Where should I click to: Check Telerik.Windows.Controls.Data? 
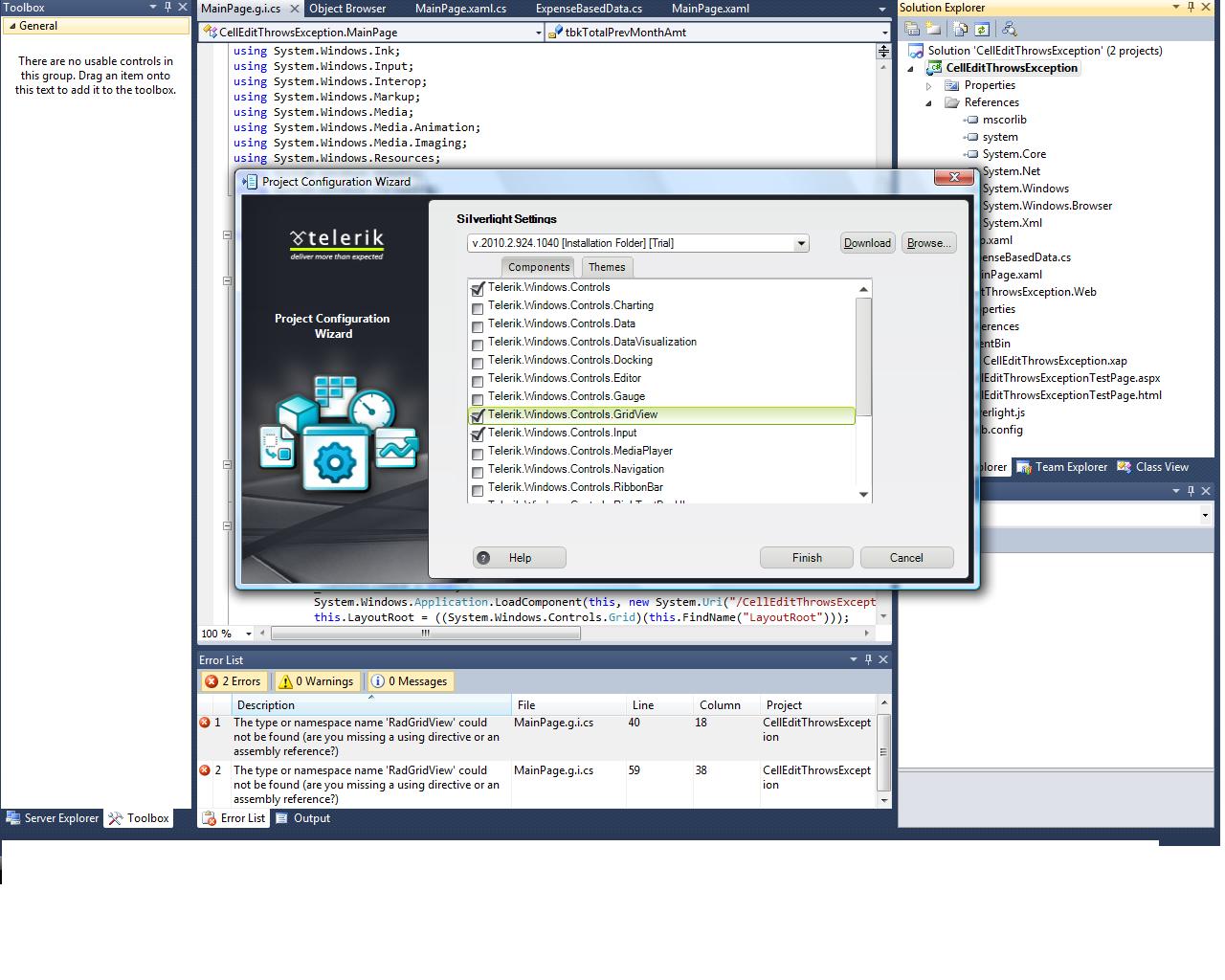pyautogui.click(x=478, y=326)
